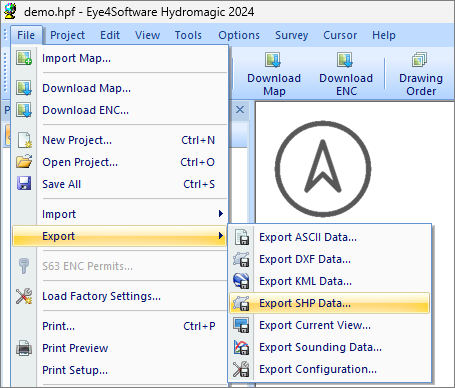Choose Export SHP Data... option
Screen dimensions: 455x388
click(329, 303)
